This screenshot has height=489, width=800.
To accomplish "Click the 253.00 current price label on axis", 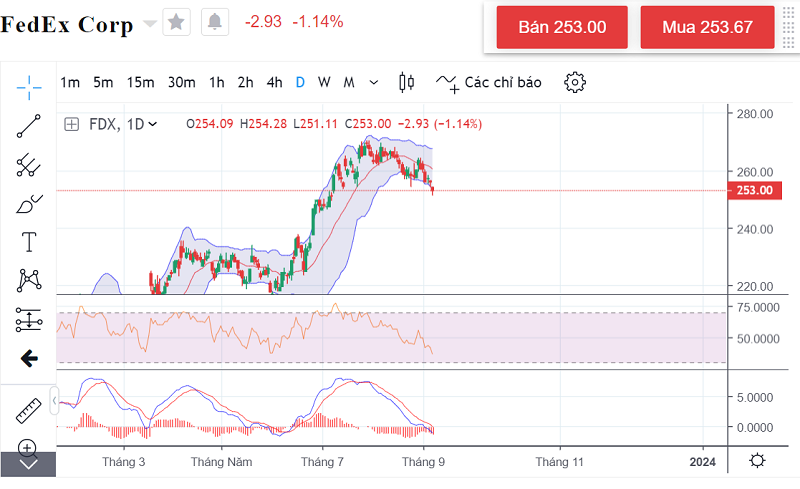I will (755, 191).
